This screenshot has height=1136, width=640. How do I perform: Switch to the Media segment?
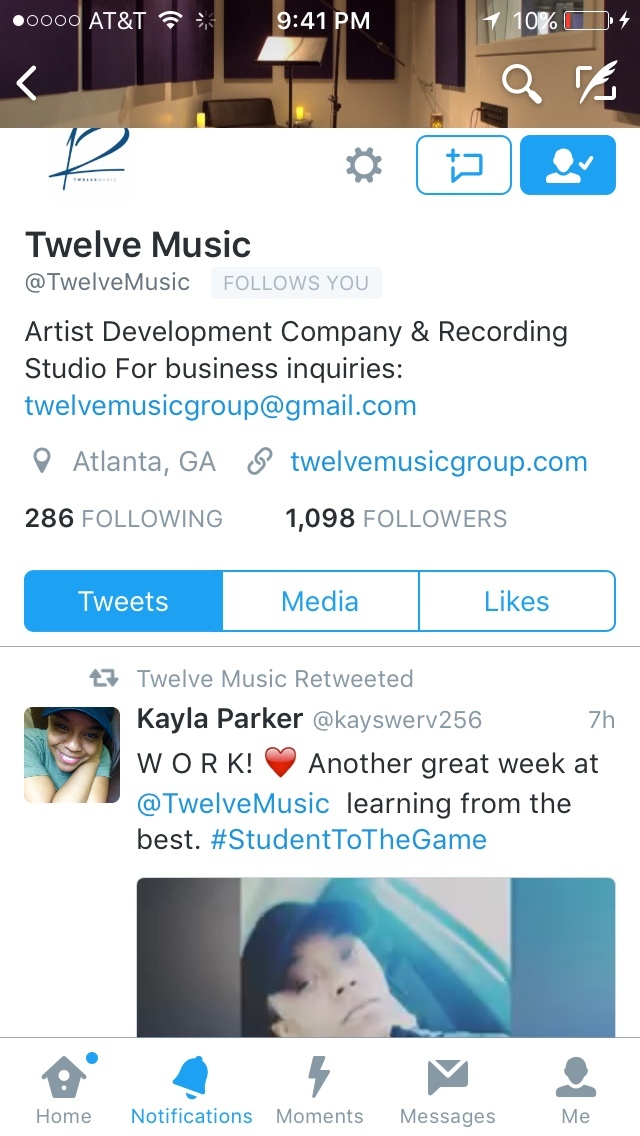(320, 601)
